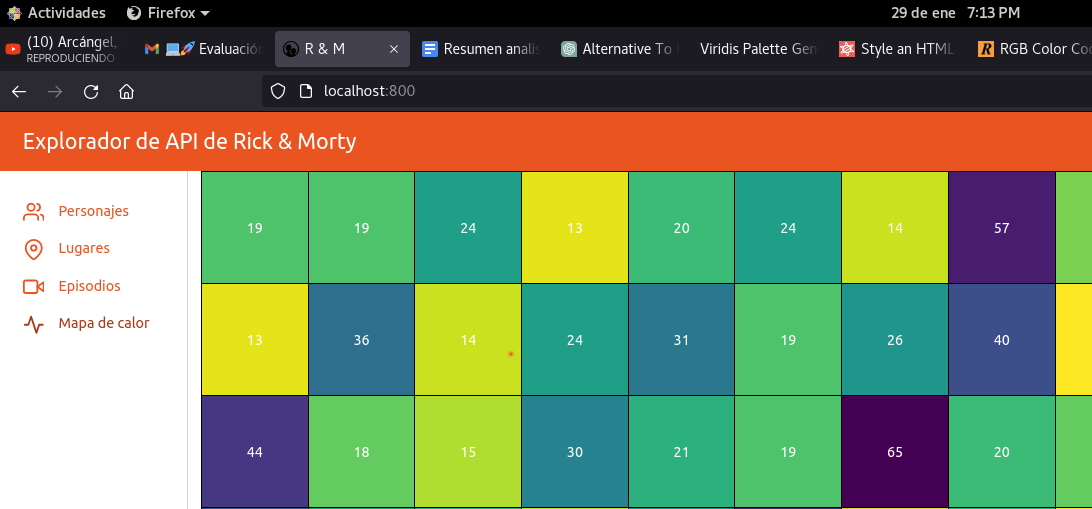Click the green heatmap cell showing 21
This screenshot has width=1092, height=509.
tap(681, 452)
